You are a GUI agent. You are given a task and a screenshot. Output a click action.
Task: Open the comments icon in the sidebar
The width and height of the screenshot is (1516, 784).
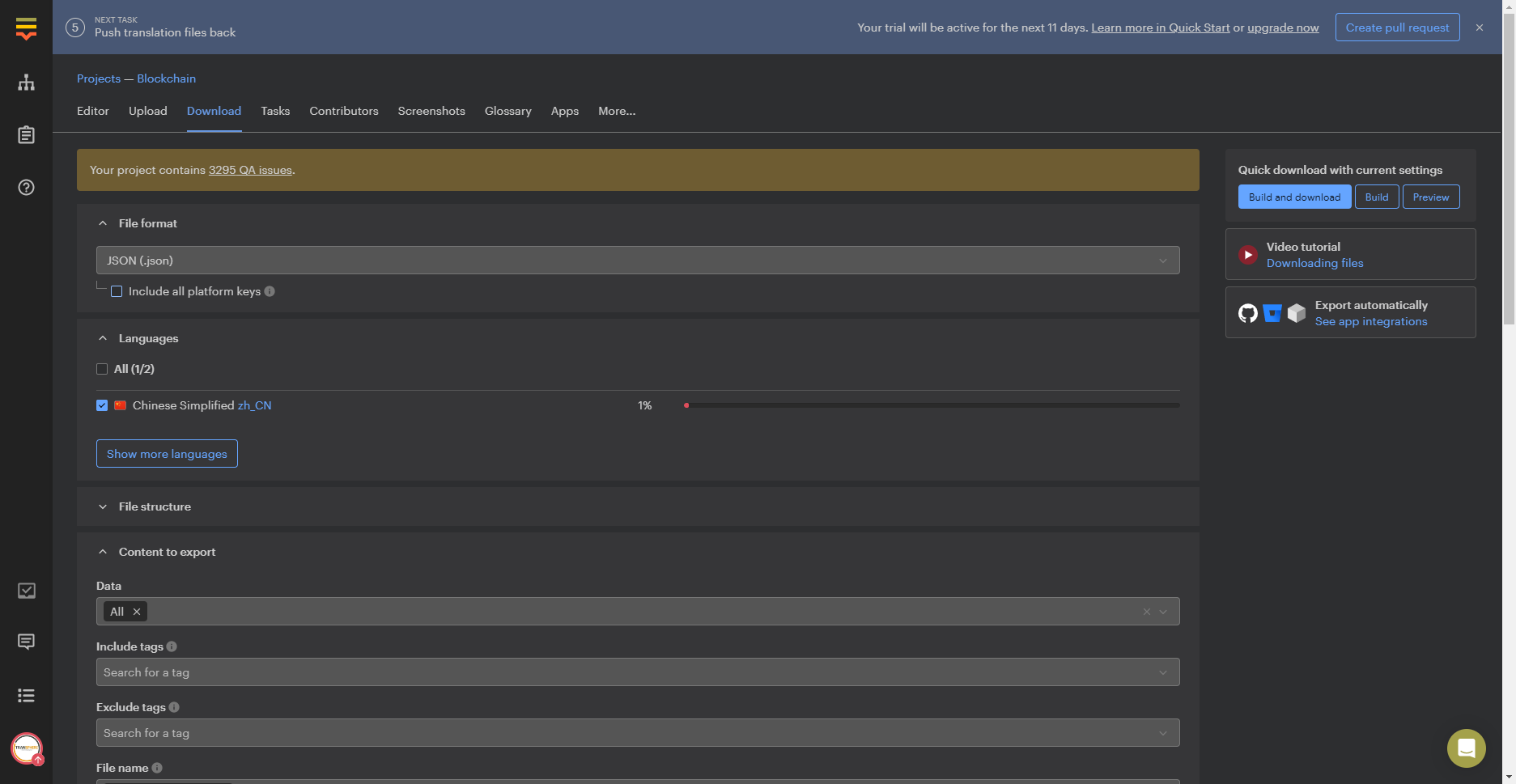pos(26,642)
